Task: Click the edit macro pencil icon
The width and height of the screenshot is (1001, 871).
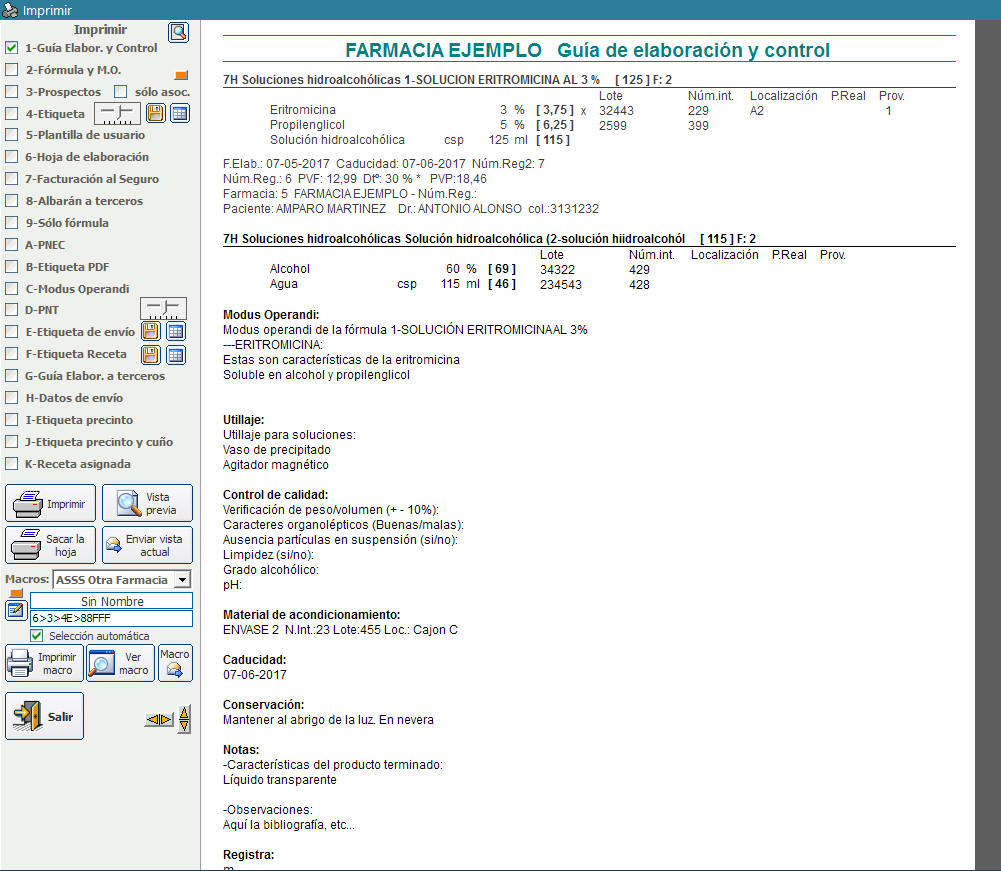Action: (x=15, y=610)
